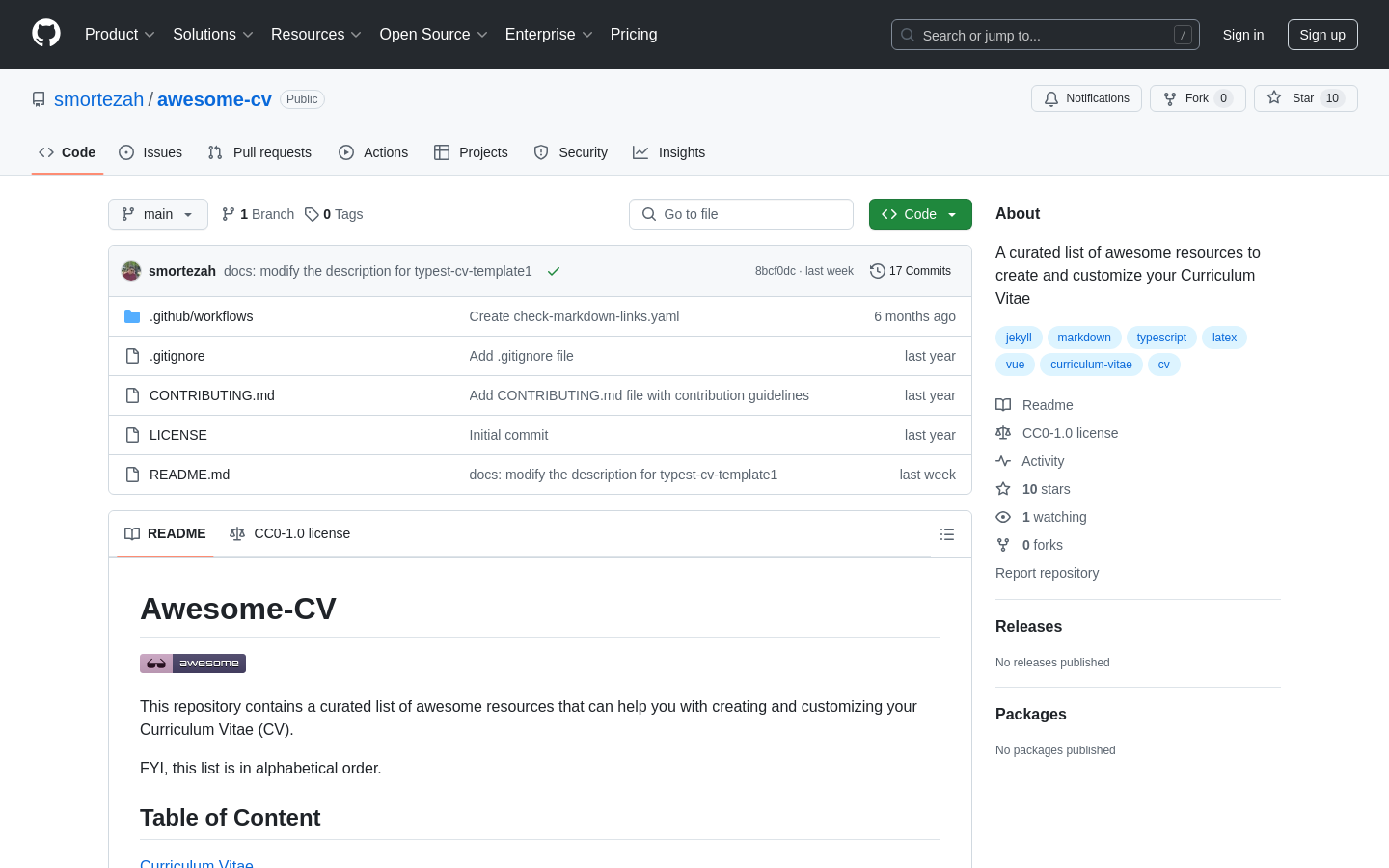Open the Pricing page
Viewport: 1389px width, 868px height.
click(x=634, y=35)
